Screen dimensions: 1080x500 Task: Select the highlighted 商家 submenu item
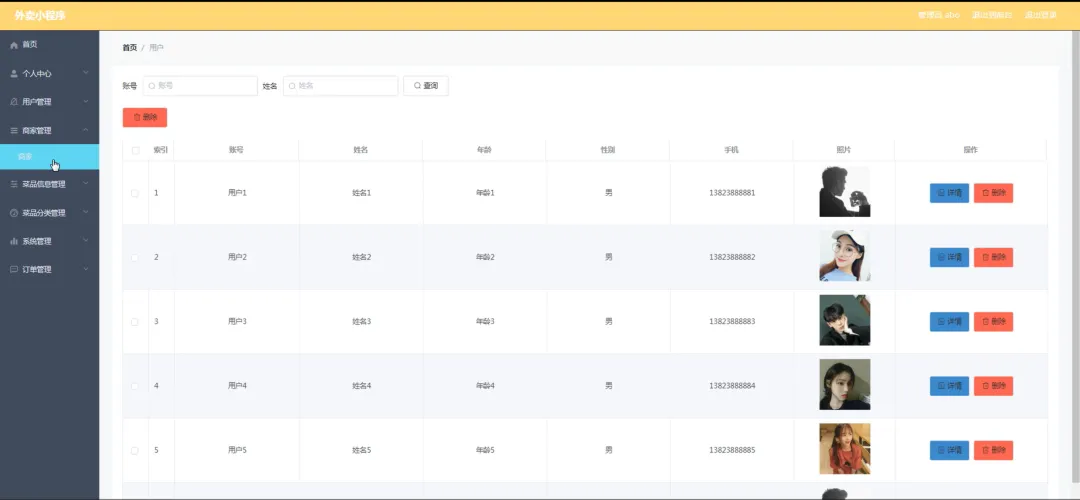(50, 157)
